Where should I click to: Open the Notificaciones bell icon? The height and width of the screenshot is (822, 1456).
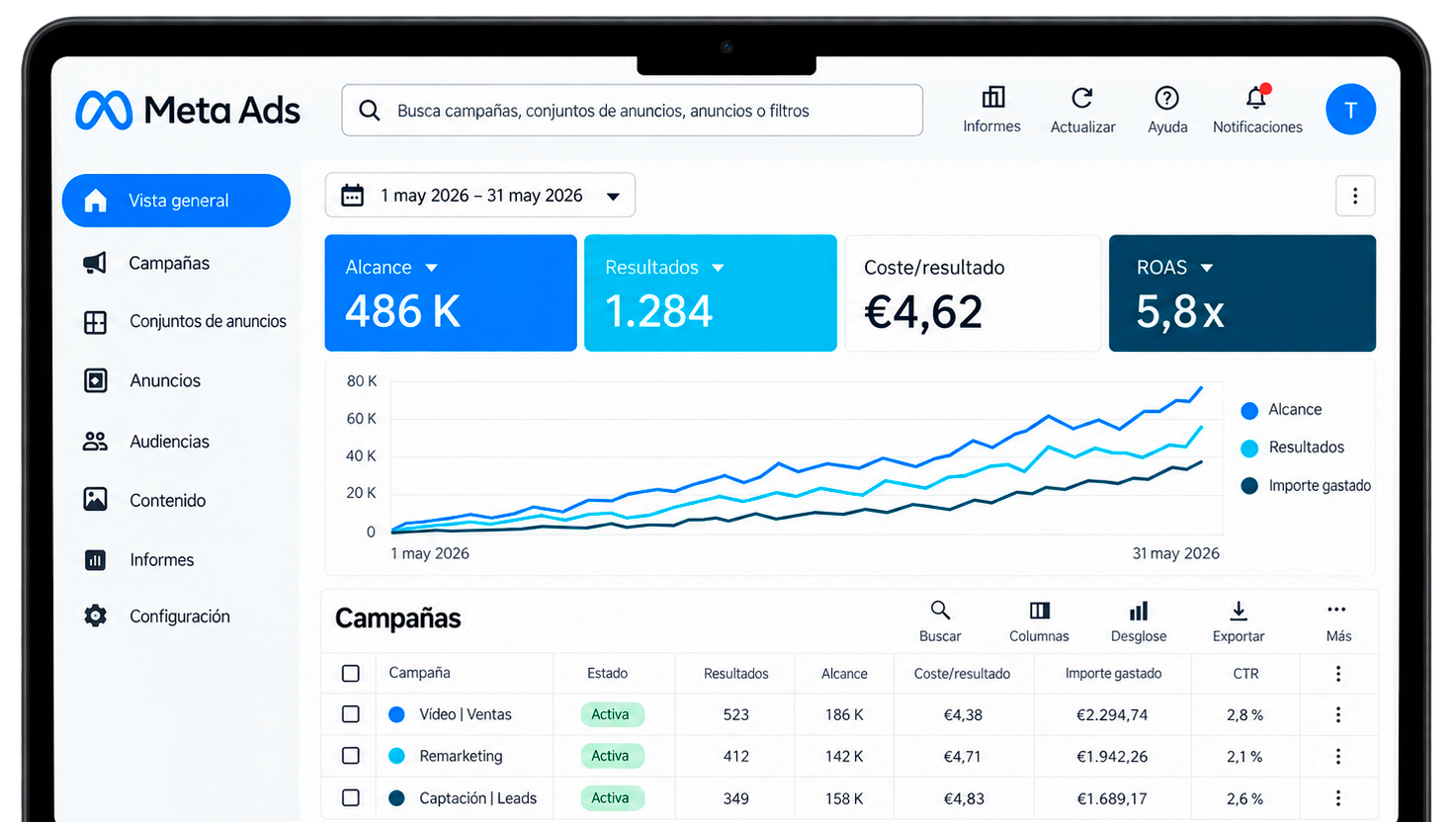[x=1256, y=97]
